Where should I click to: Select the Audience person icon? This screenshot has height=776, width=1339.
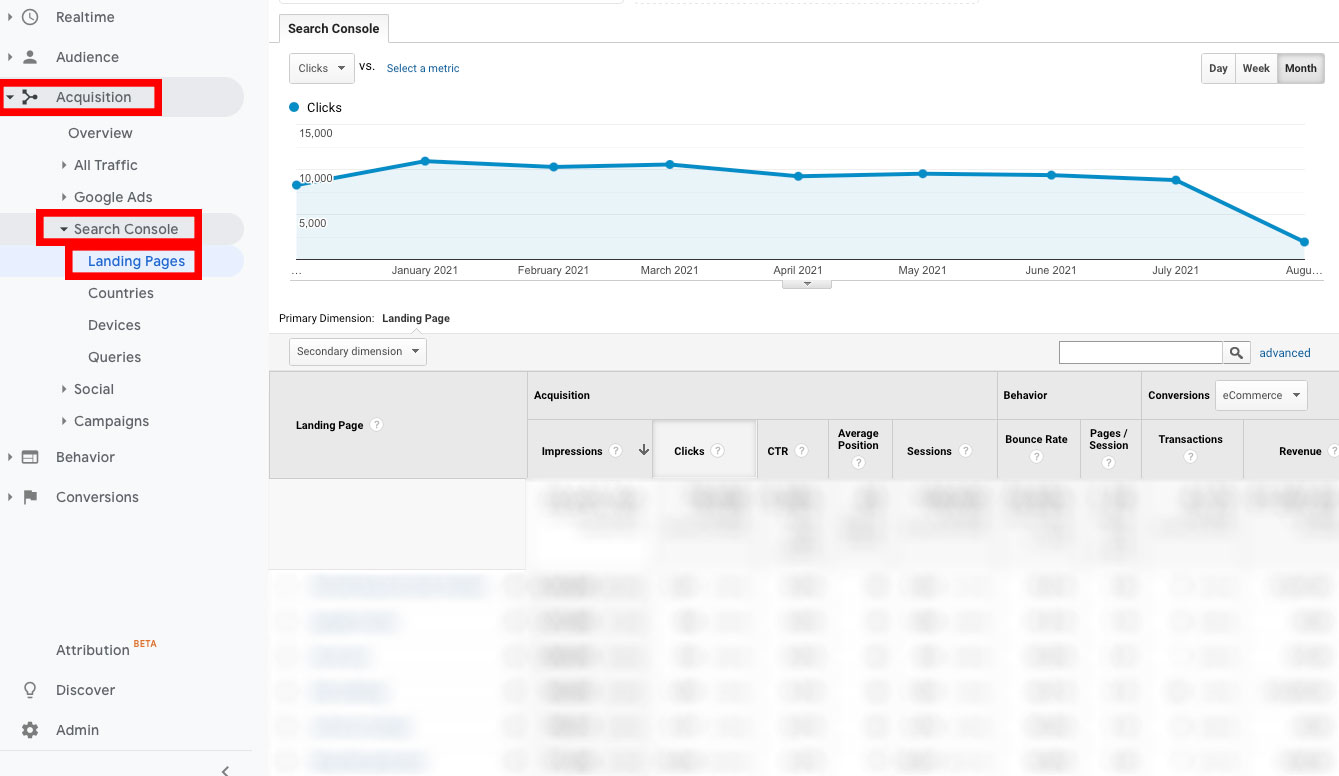(28, 57)
